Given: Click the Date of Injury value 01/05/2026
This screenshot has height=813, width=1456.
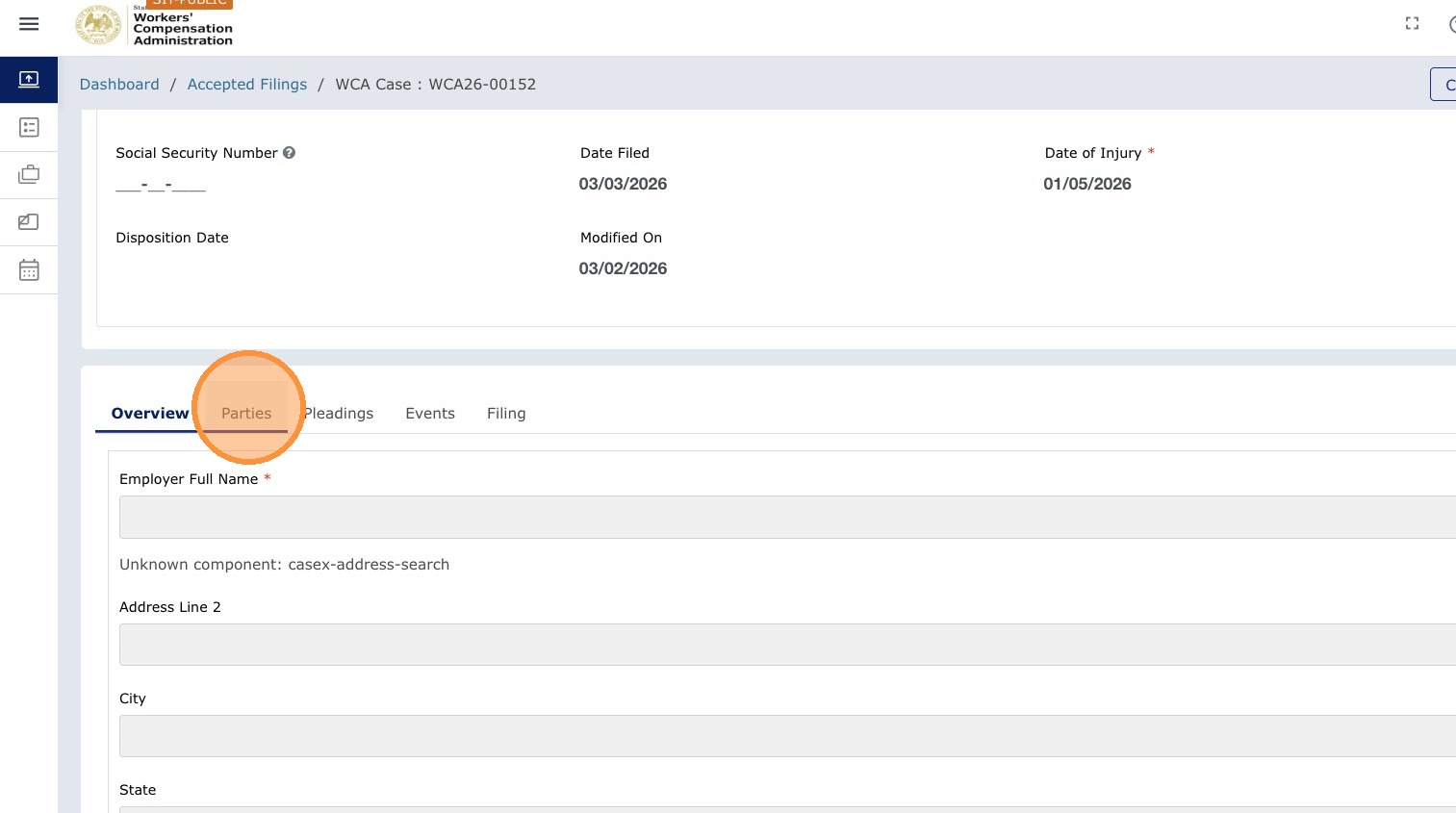Looking at the screenshot, I should [1087, 184].
